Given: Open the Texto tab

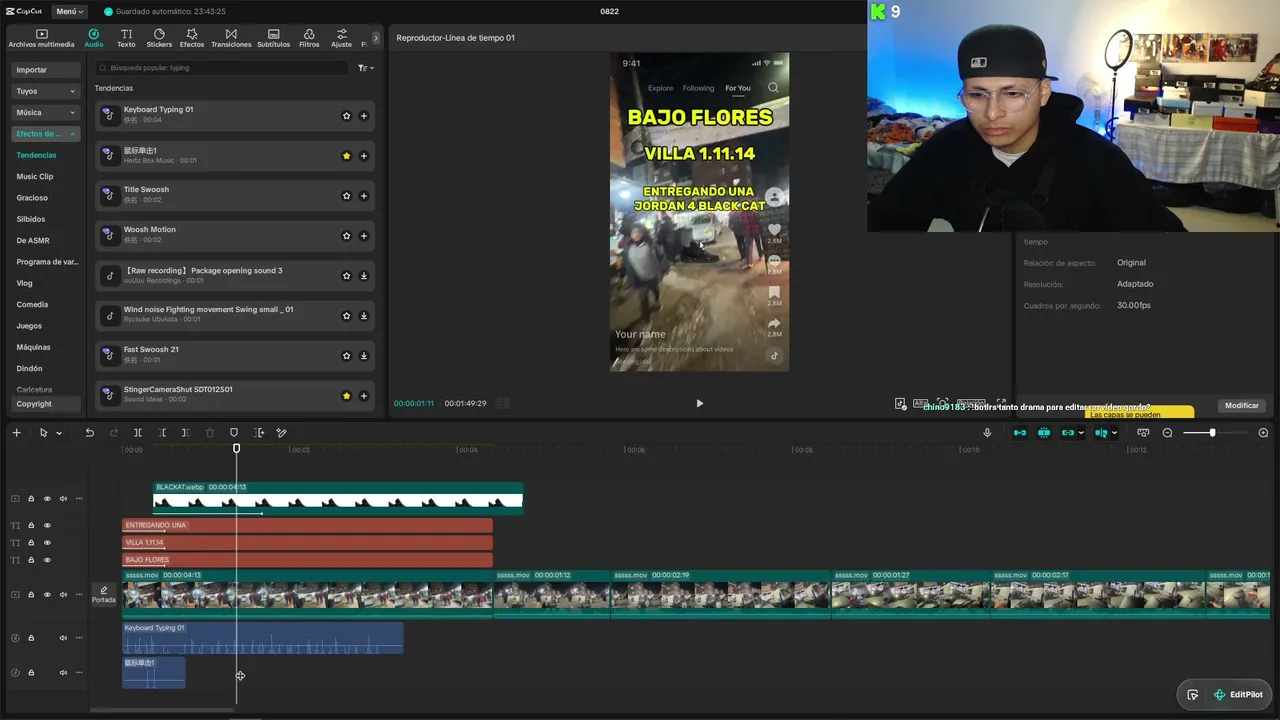Looking at the screenshot, I should (126, 38).
